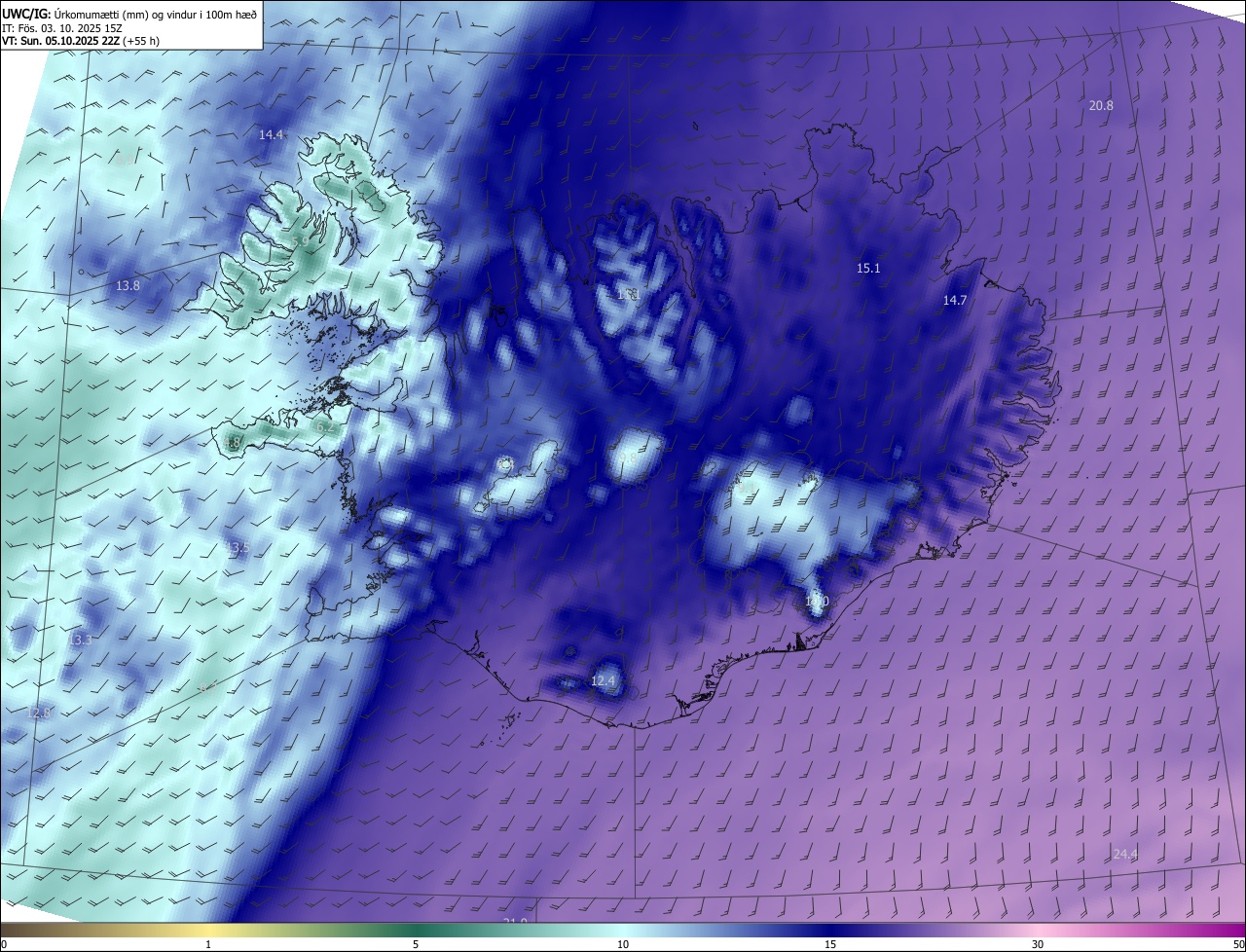
Task: Click the 13.3 value label on the map
Action: 80,640
